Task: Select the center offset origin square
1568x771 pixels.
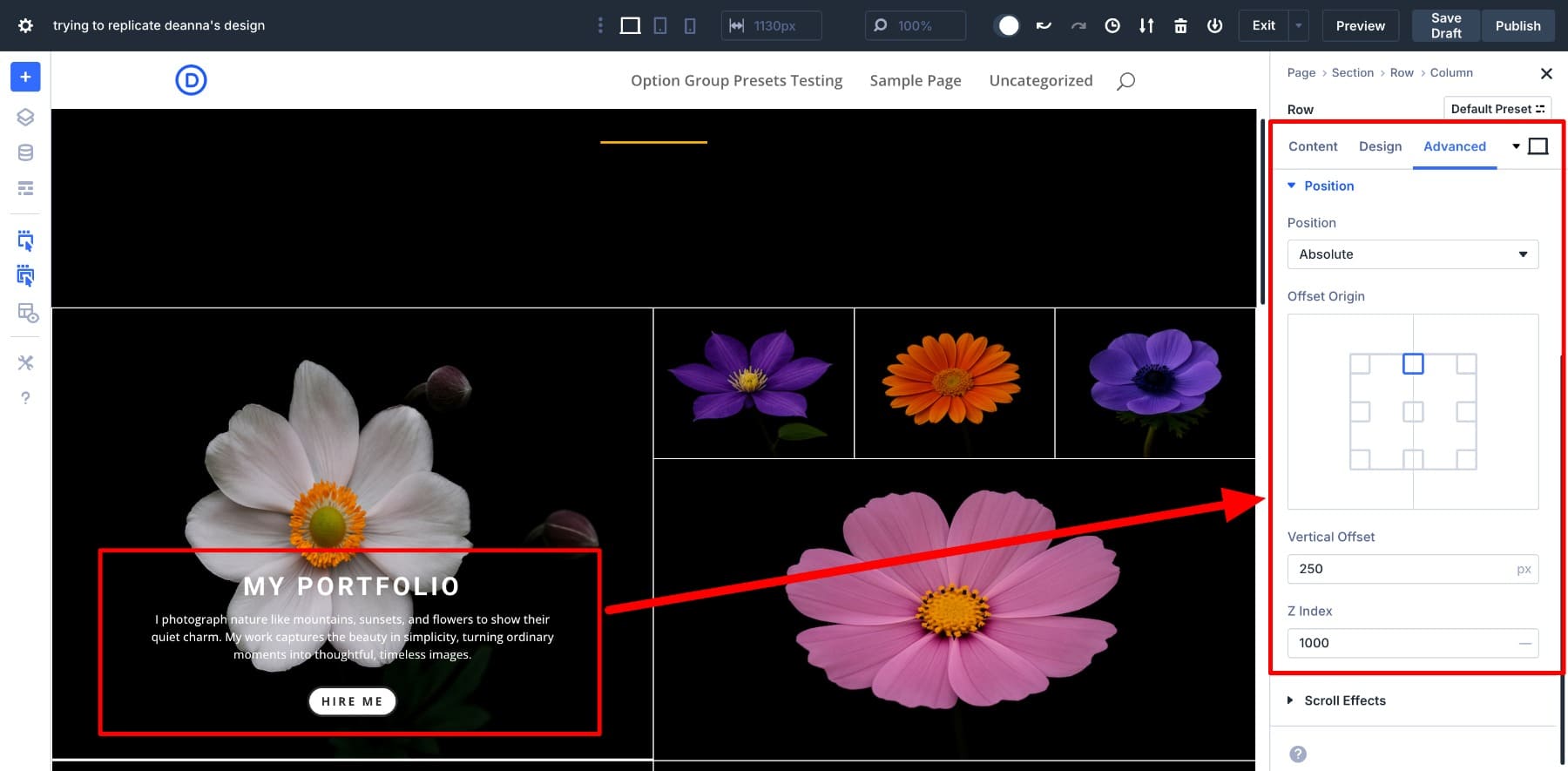Action: (1413, 411)
